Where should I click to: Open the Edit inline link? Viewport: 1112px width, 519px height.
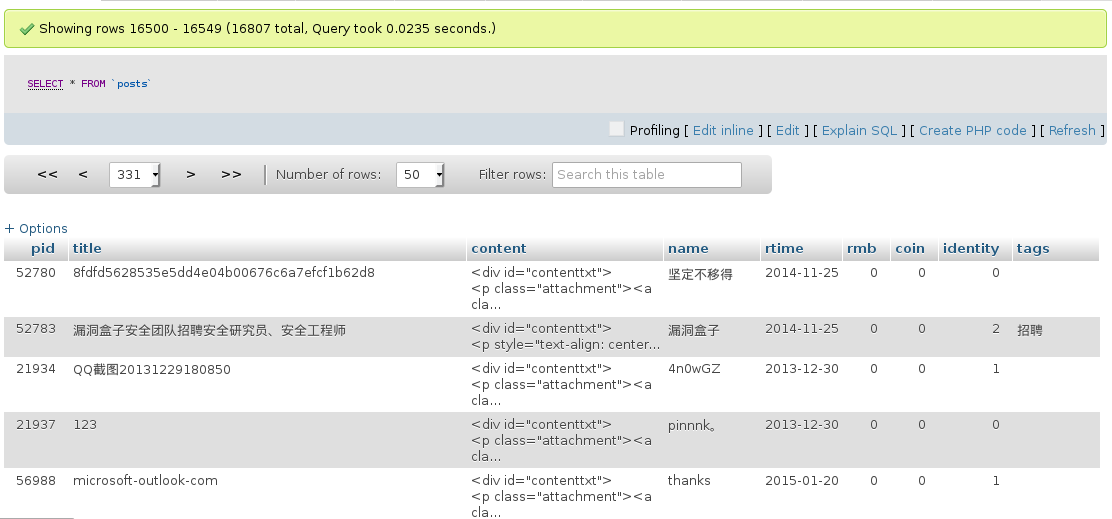pos(723,130)
